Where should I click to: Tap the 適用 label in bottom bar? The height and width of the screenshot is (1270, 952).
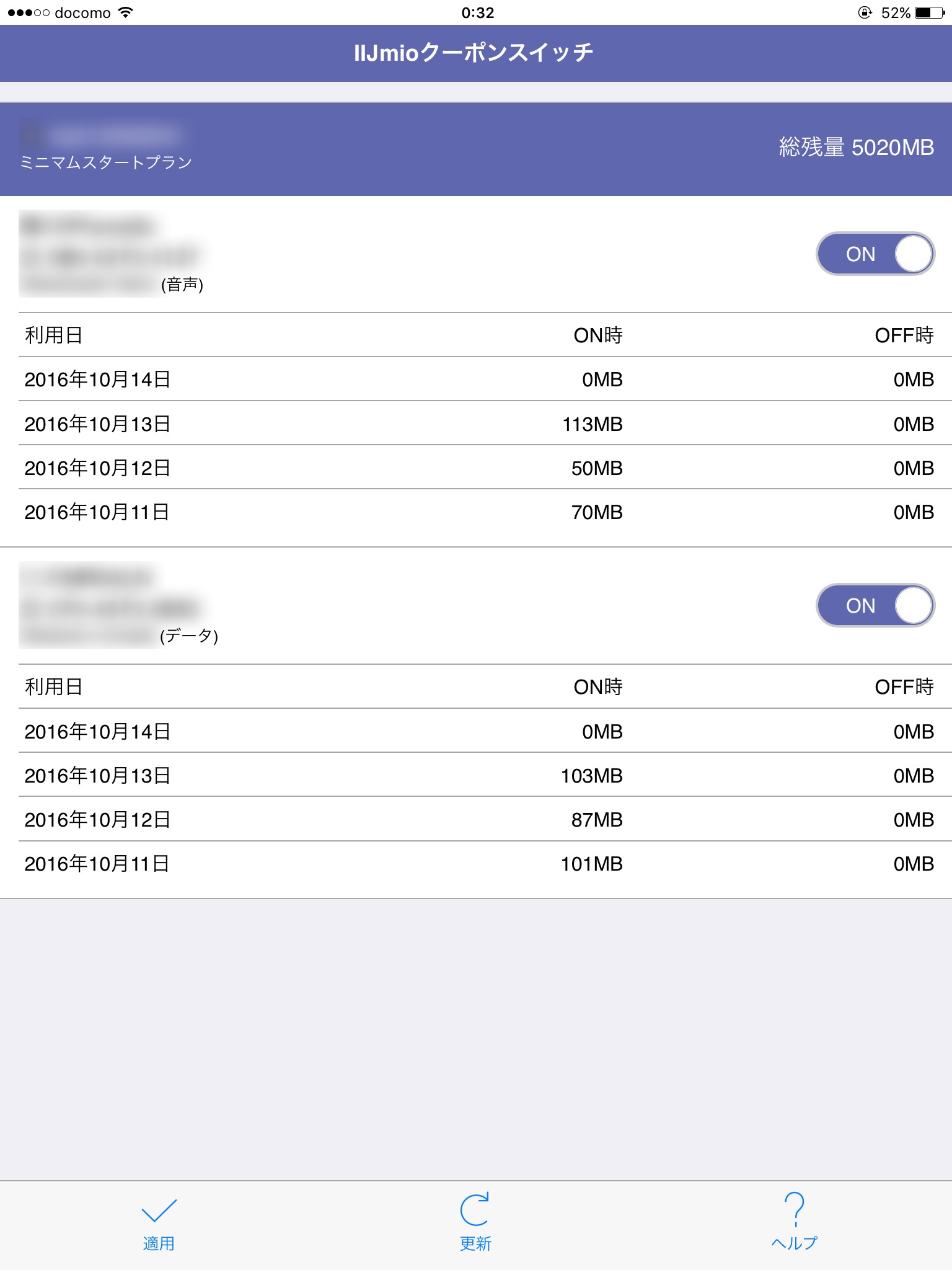click(x=159, y=1243)
